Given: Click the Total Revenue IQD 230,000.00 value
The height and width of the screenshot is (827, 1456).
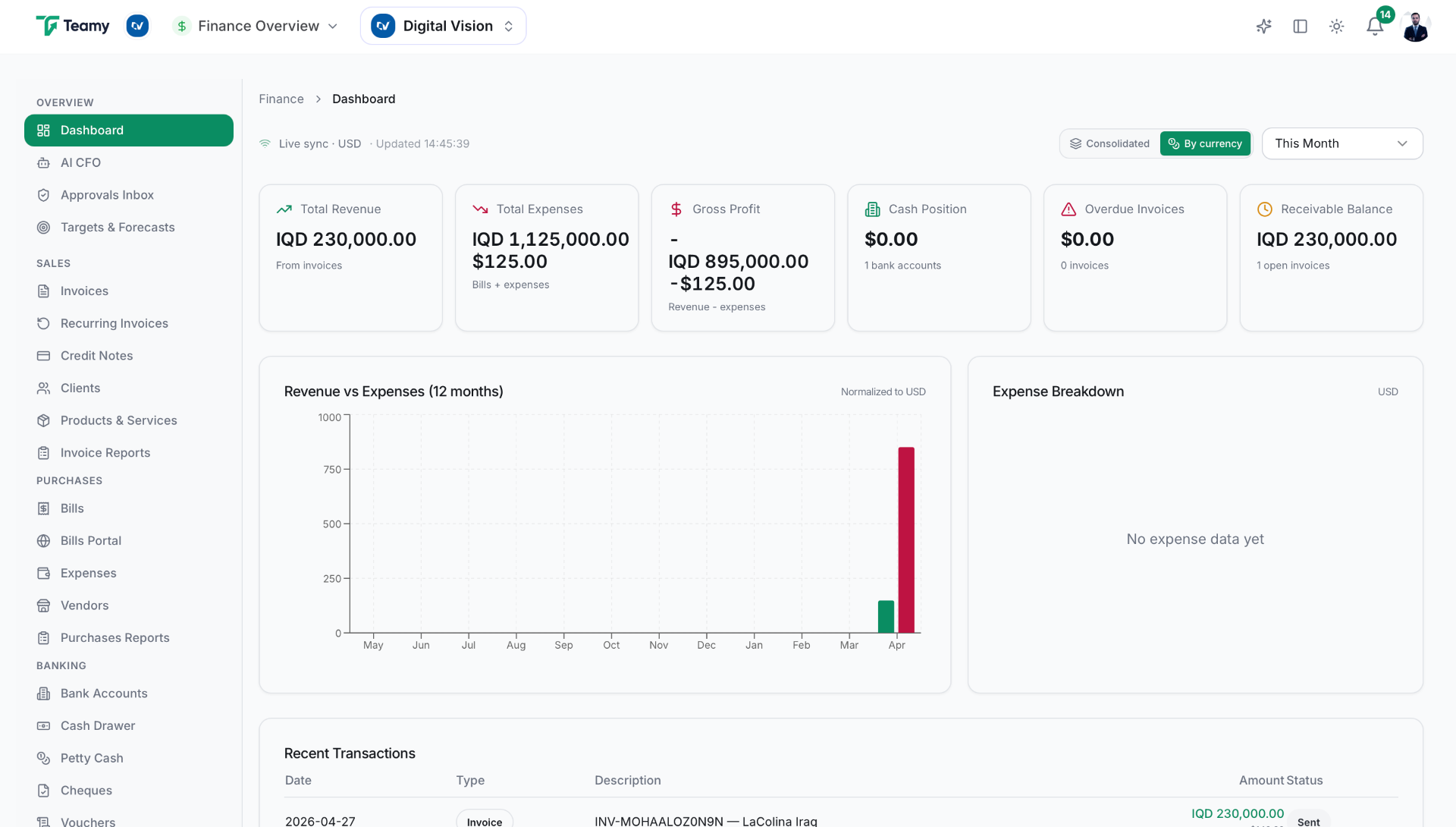Looking at the screenshot, I should click(x=346, y=239).
